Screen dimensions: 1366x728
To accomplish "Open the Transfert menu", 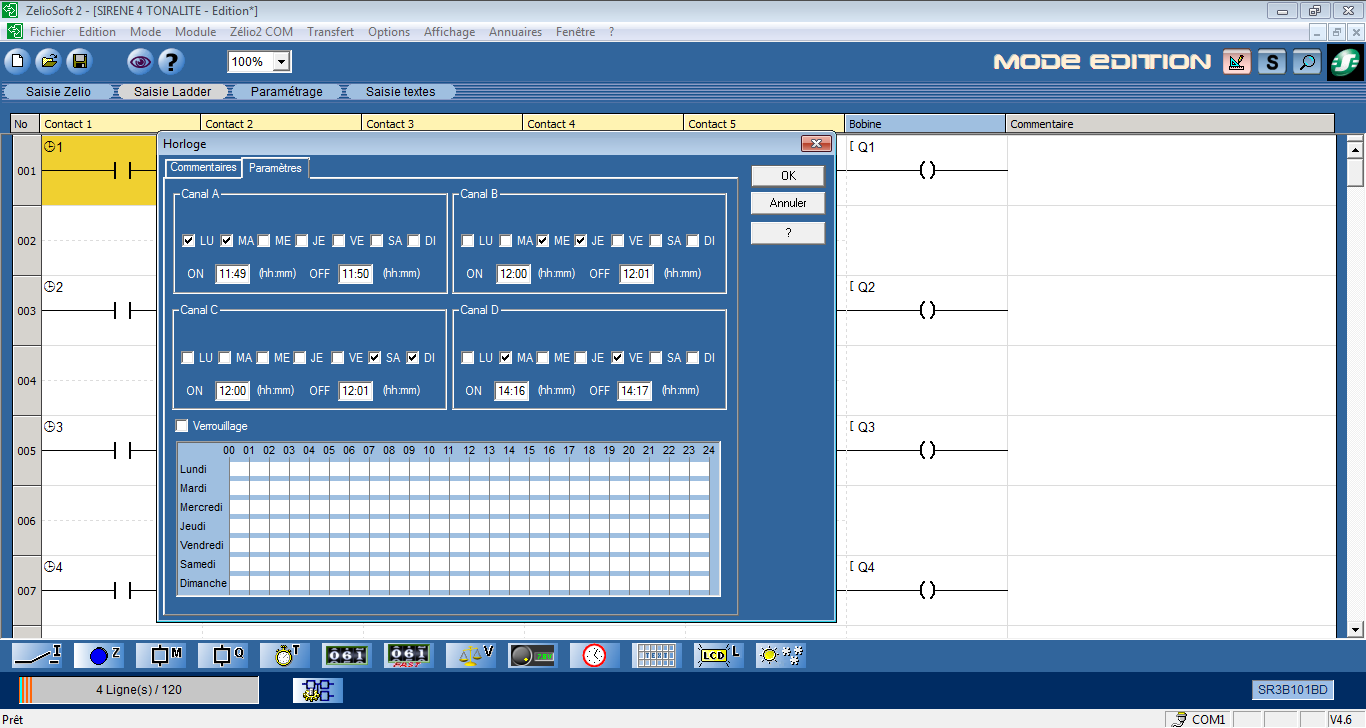I will point(331,32).
